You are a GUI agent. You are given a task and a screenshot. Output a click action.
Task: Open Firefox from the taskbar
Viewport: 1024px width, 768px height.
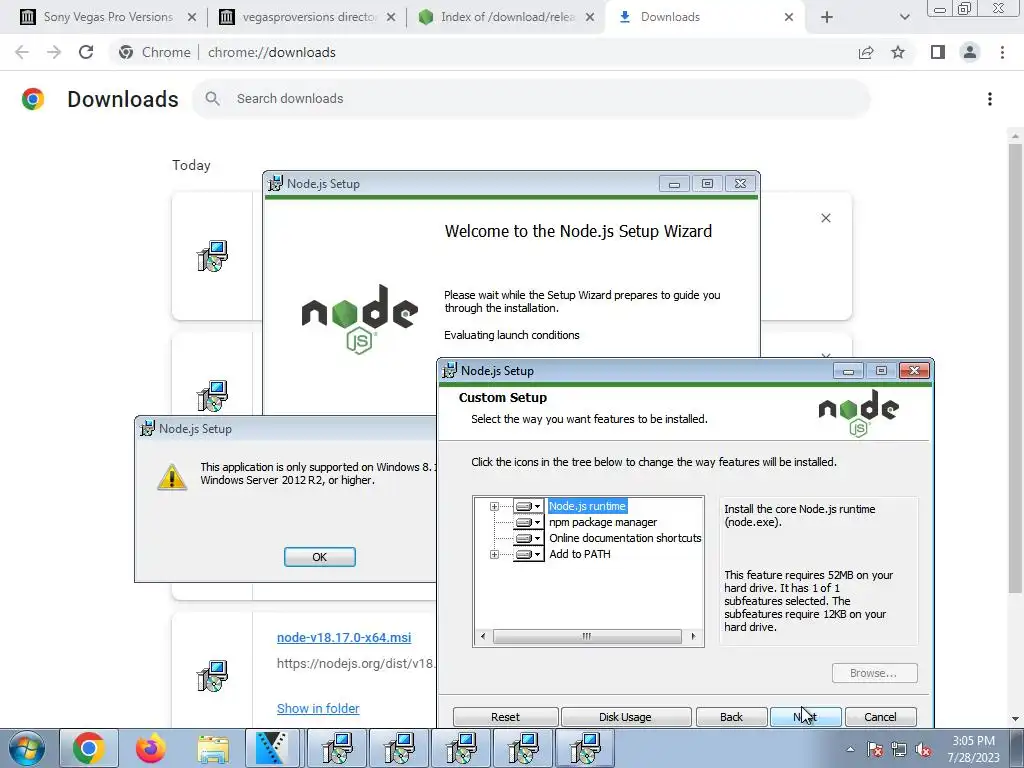[x=150, y=748]
